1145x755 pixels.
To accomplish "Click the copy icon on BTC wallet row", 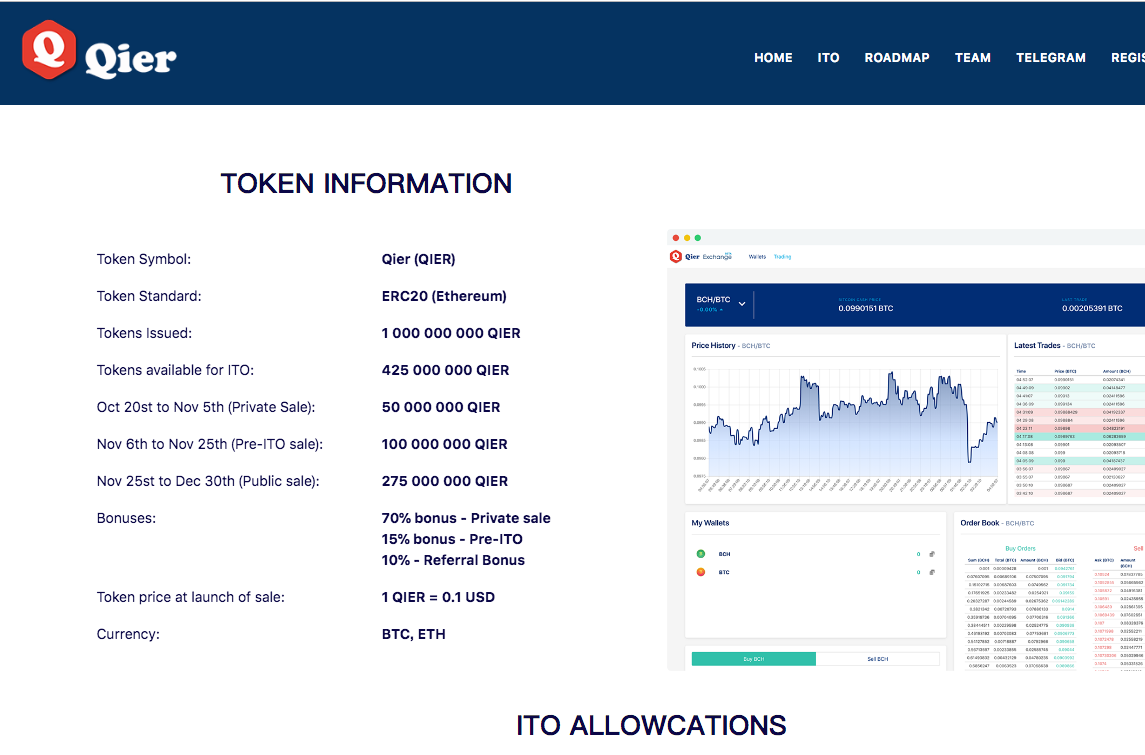I will coord(932,572).
